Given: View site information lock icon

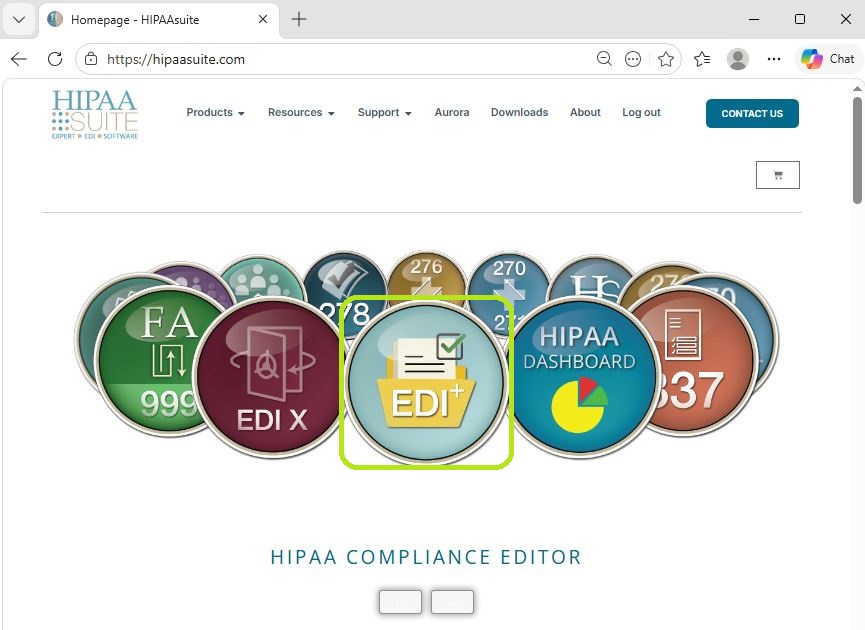Looking at the screenshot, I should pyautogui.click(x=91, y=59).
